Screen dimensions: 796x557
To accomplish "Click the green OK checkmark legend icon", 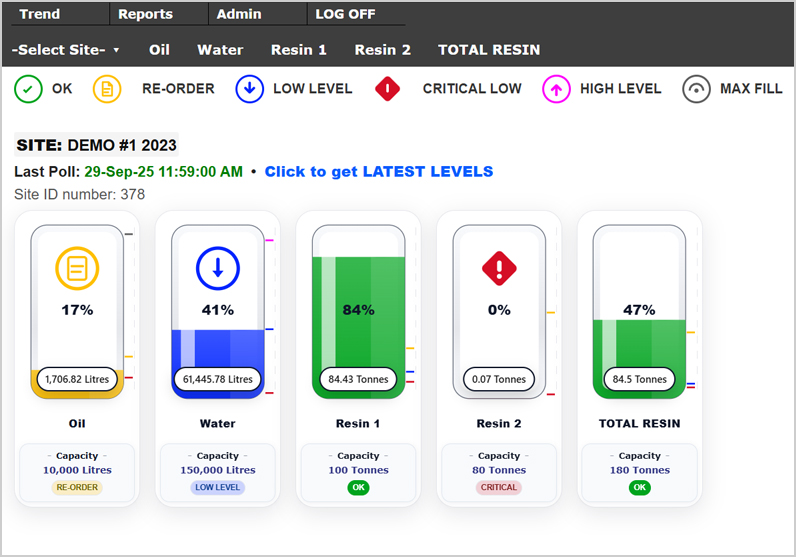I will (28, 89).
